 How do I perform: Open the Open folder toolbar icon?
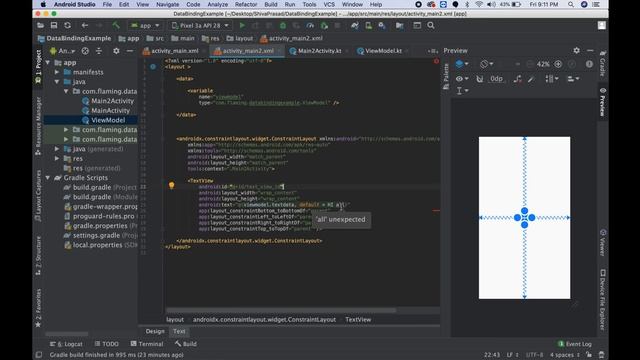[40, 25]
